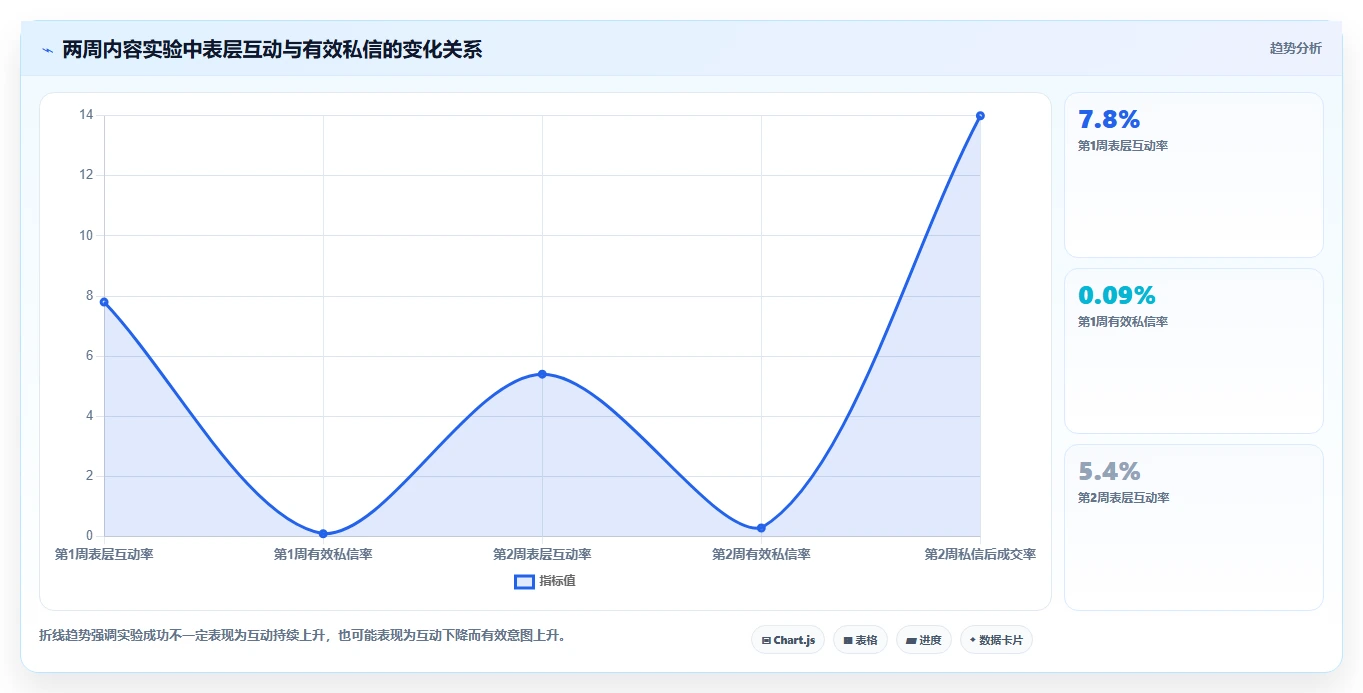1363x693 pixels.
Task: Click the trend icon beside the title
Action: coord(47,49)
